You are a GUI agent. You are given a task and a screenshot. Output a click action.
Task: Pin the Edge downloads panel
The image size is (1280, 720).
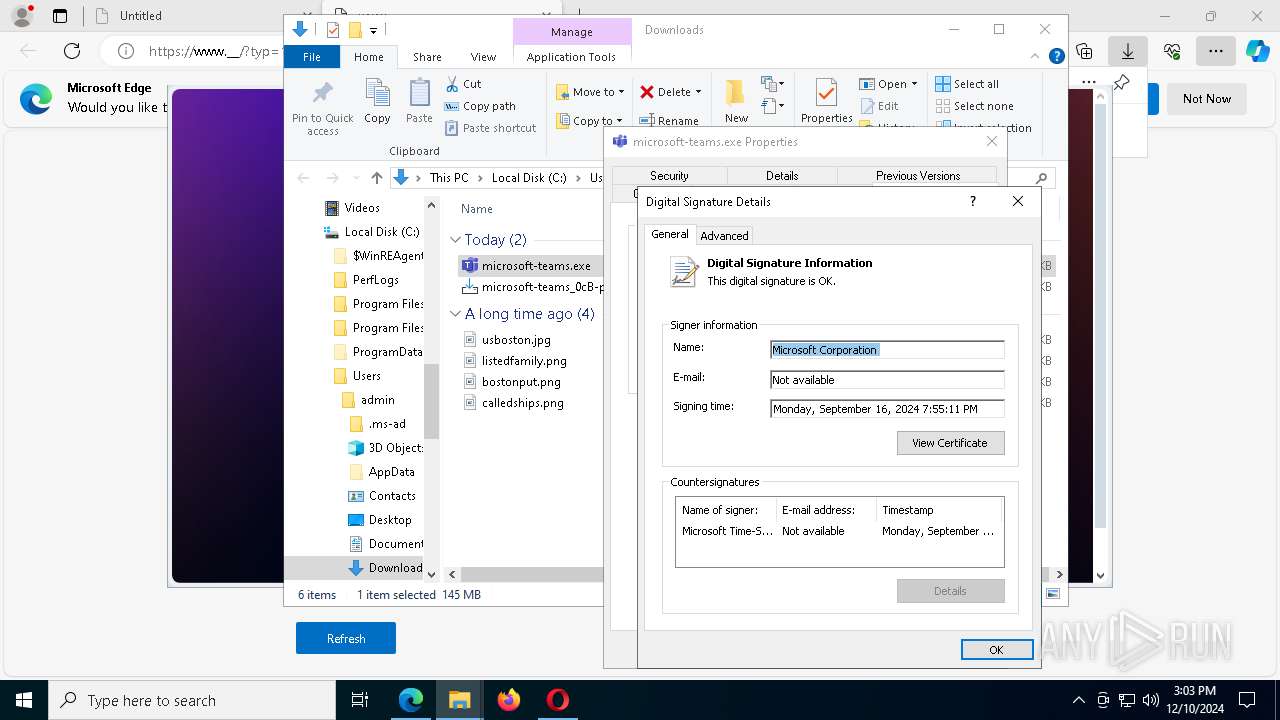[1121, 82]
